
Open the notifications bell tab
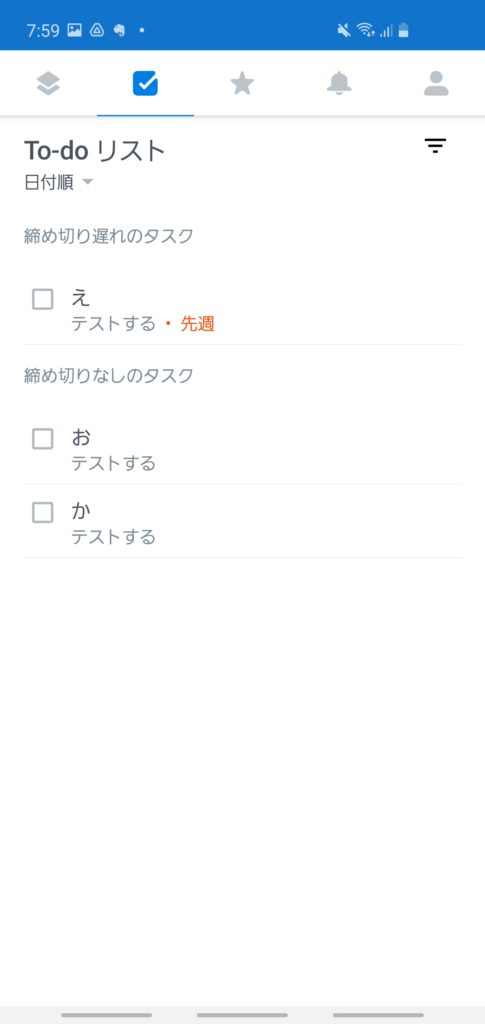tap(339, 84)
